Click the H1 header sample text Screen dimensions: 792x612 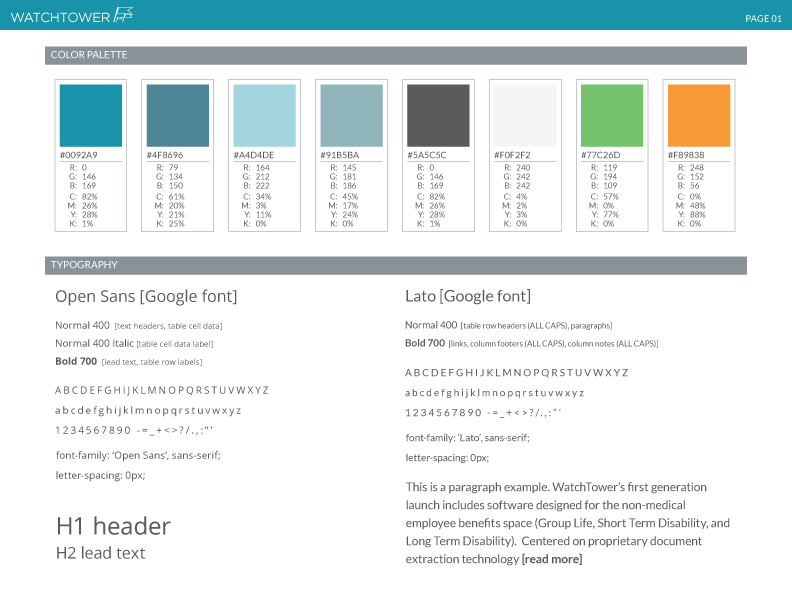tap(113, 526)
